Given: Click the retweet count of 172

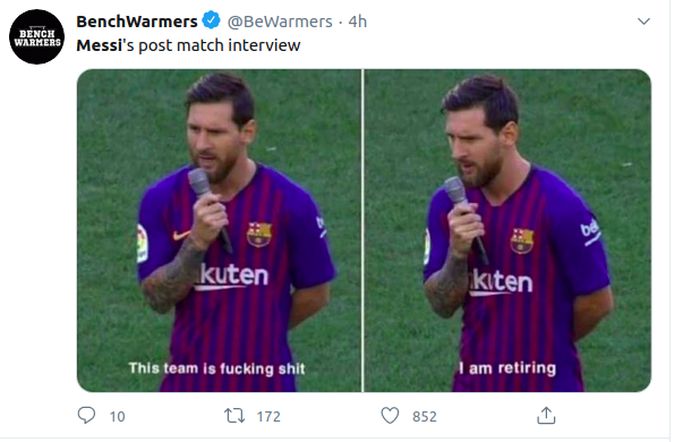Looking at the screenshot, I should [268, 416].
